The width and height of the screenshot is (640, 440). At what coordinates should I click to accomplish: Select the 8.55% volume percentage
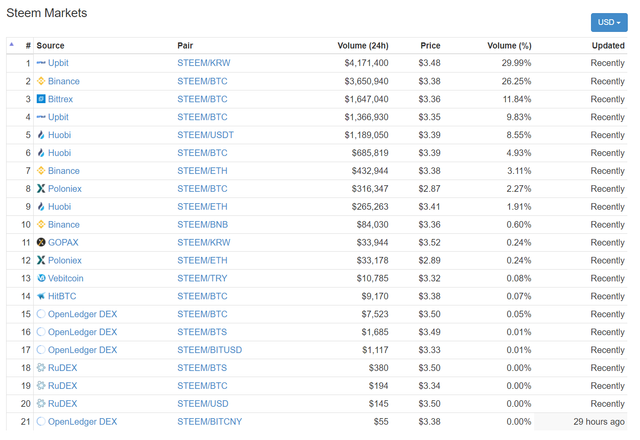519,135
